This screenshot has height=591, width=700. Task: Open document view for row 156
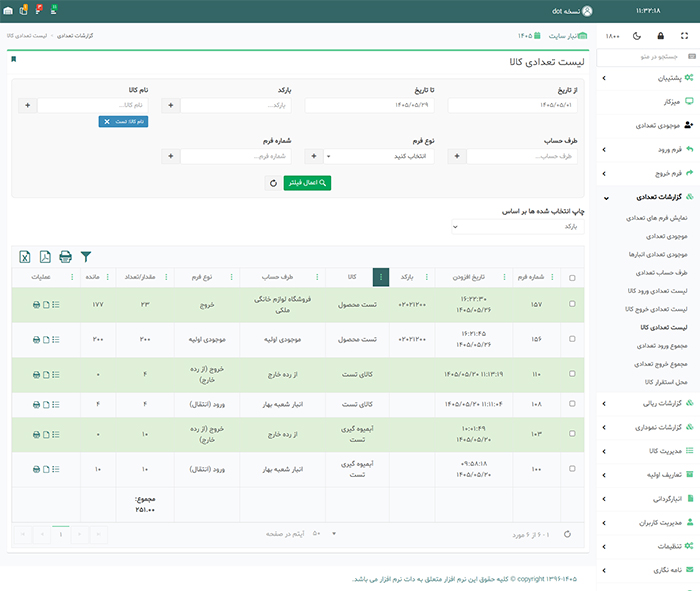pos(46,340)
